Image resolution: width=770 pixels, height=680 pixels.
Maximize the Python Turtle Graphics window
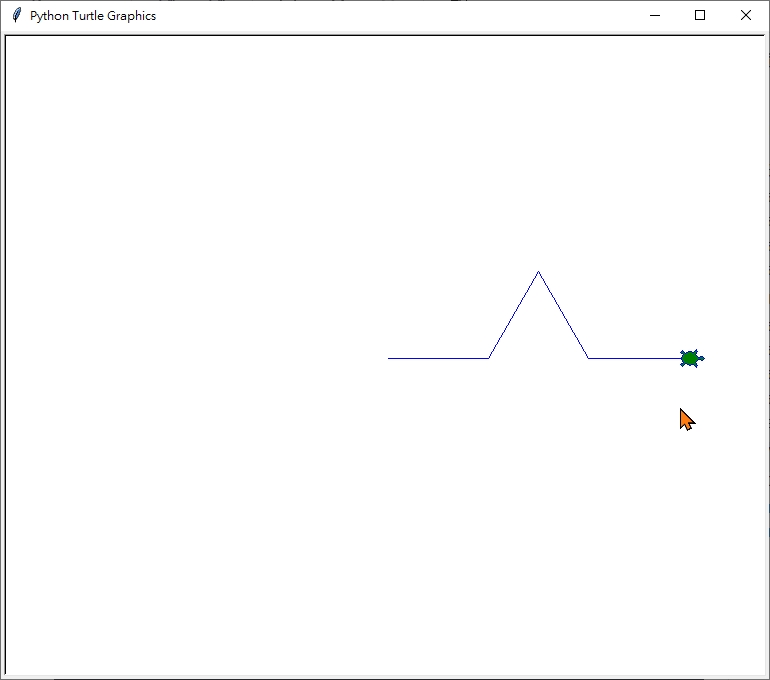tap(700, 16)
